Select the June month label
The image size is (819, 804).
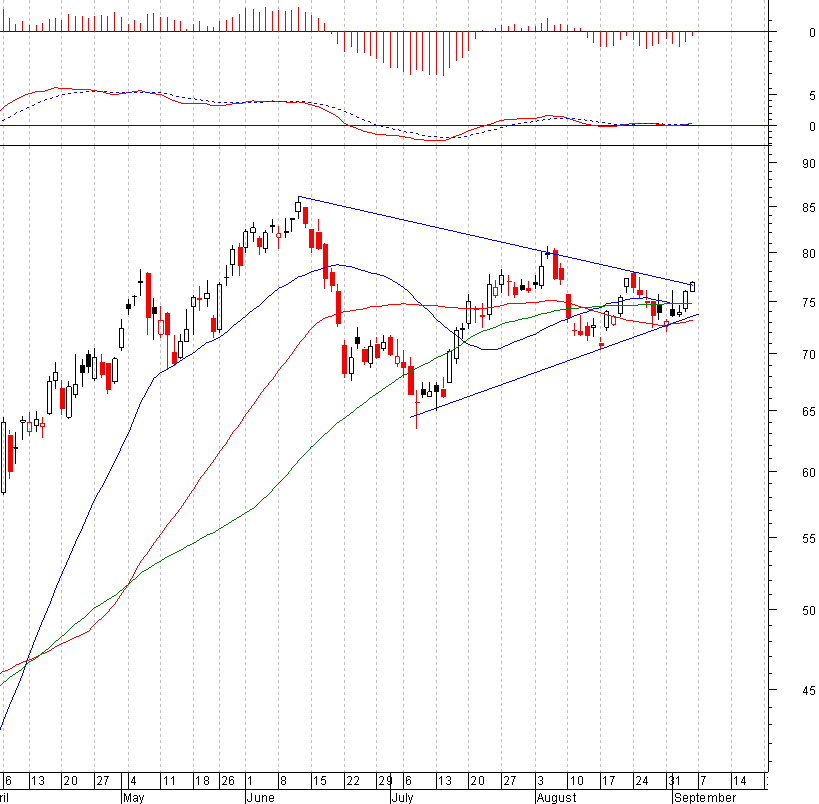[x=260, y=798]
